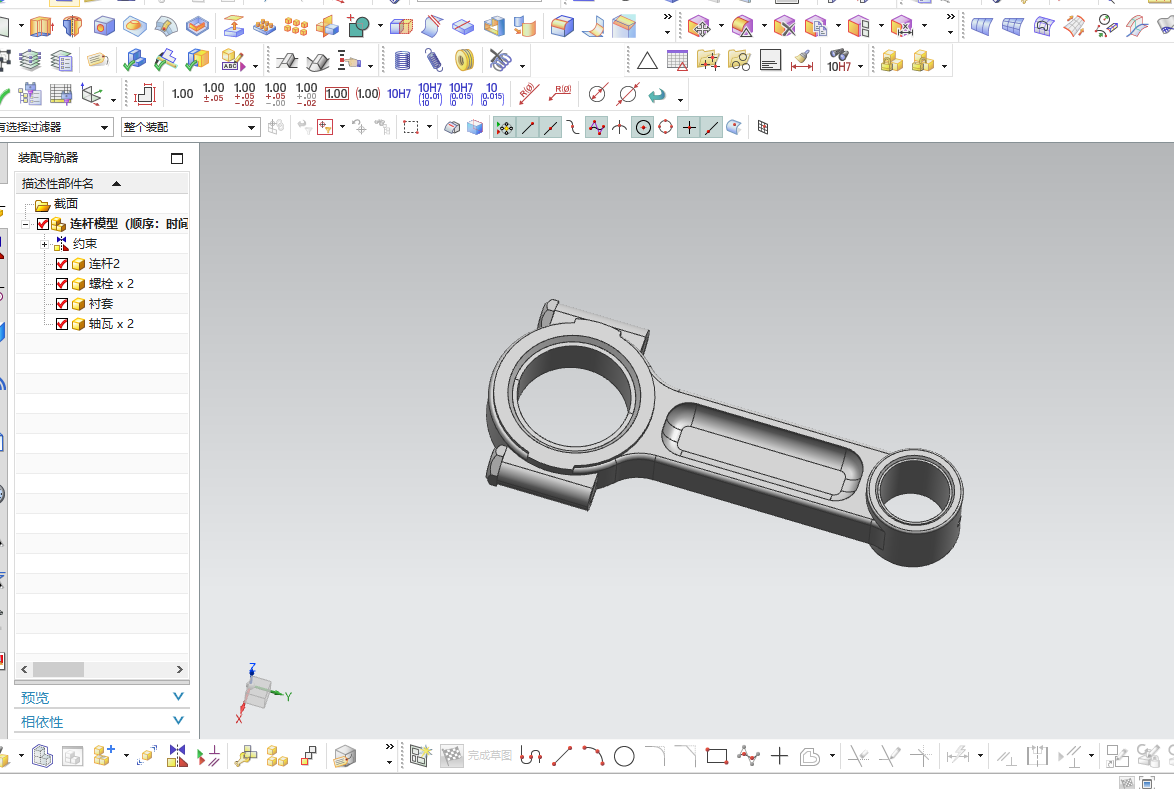Select the Delete Face icon
Image resolution: width=1174 pixels, height=789 pixels.
[x=784, y=27]
